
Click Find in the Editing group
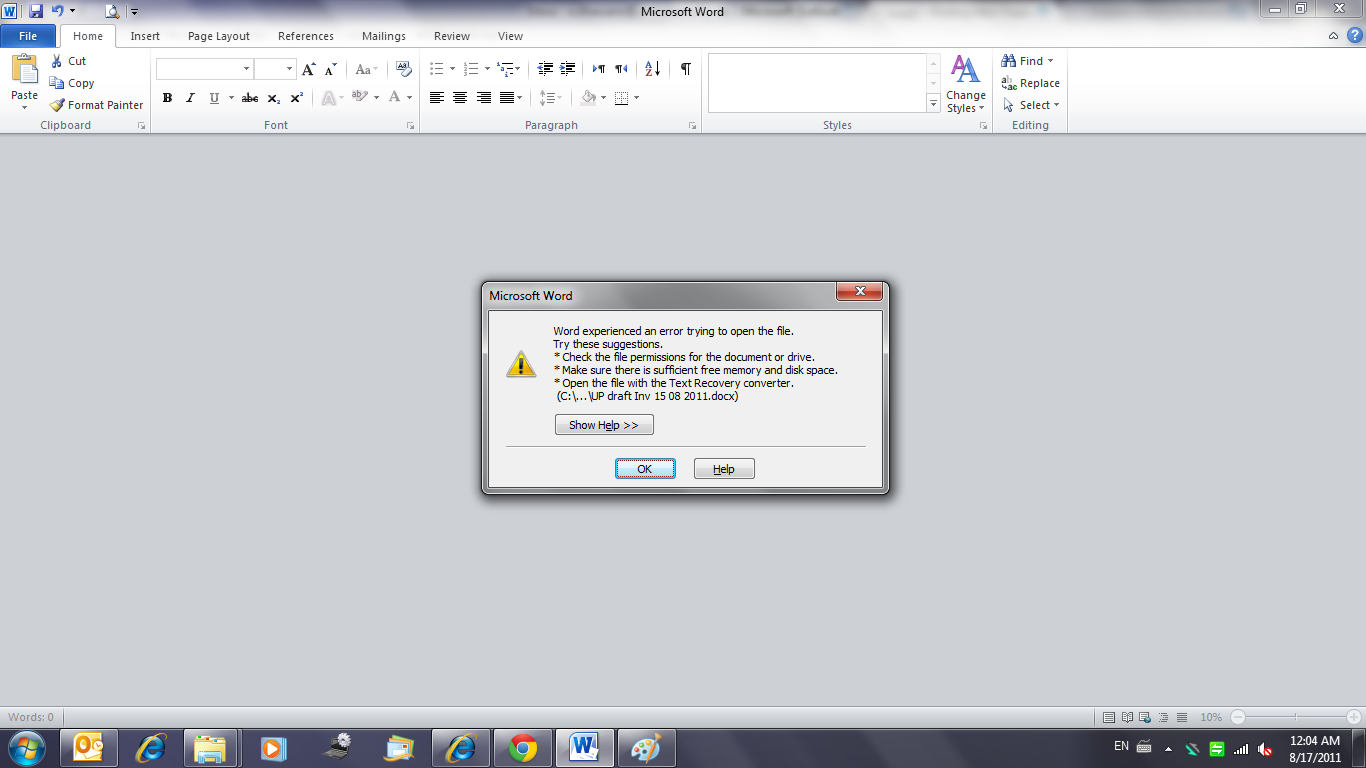tap(1029, 61)
